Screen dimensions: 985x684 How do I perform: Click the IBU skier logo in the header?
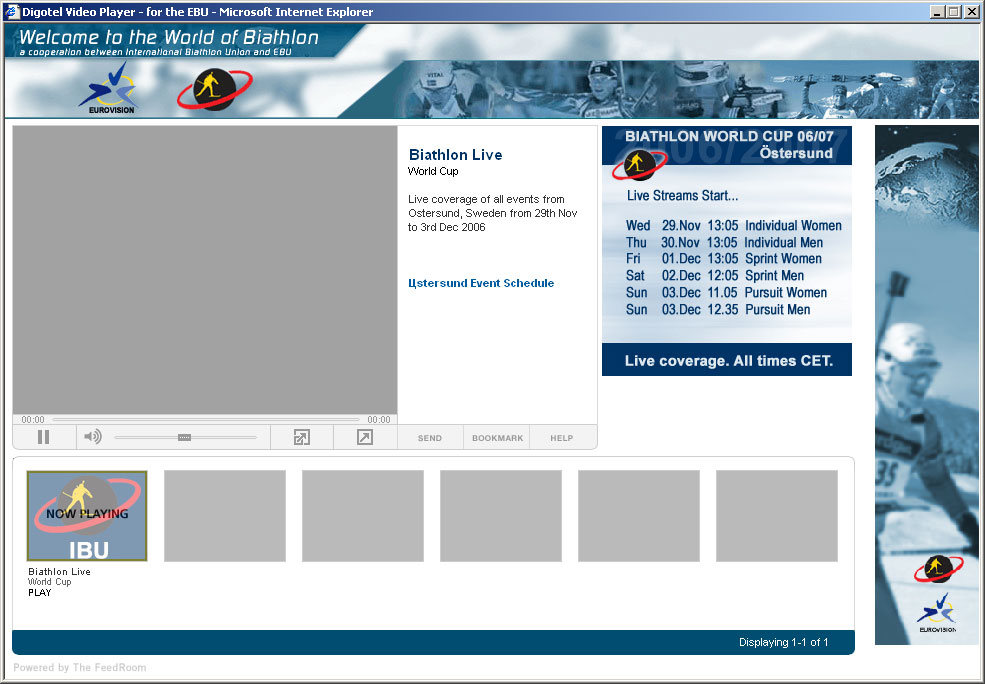coord(214,90)
